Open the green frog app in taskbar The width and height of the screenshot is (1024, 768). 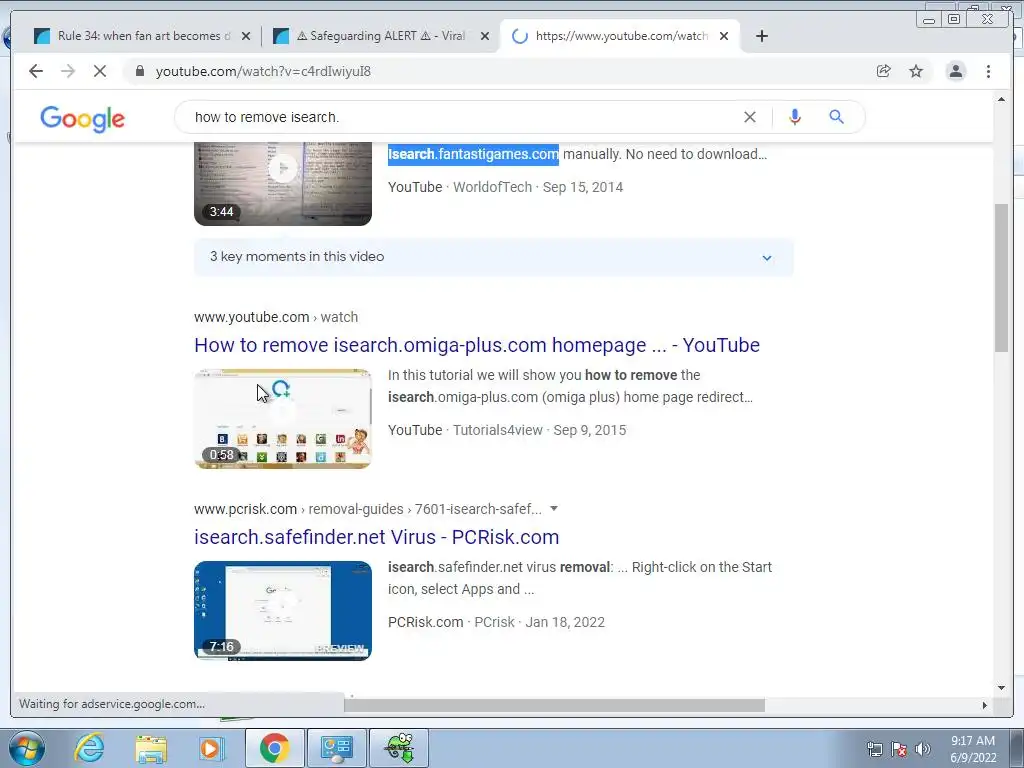click(399, 748)
